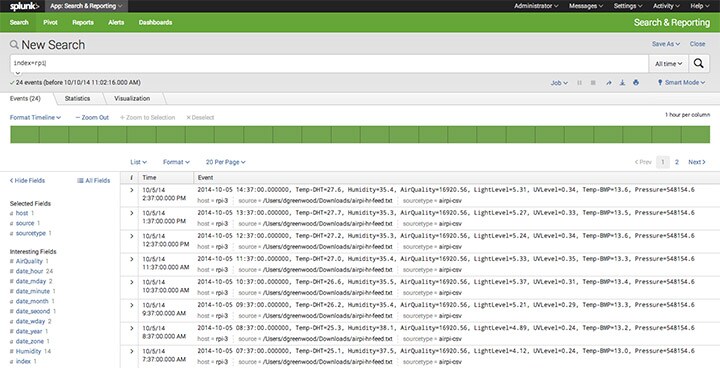The image size is (720, 368).
Task: Open the App: Search & Reporting menu
Action: [86, 6]
